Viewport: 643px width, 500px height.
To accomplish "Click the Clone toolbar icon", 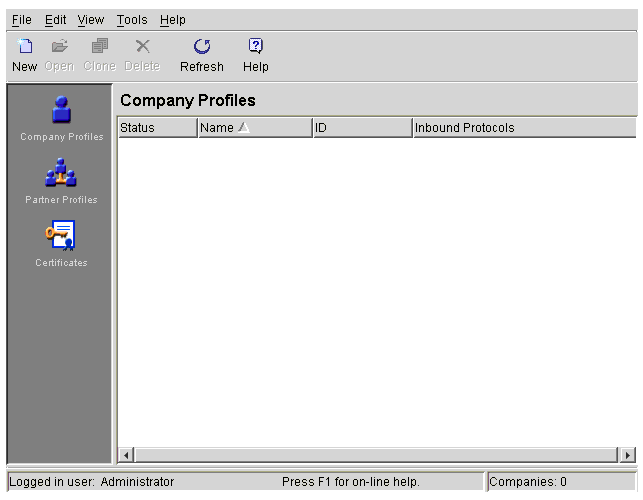I will (x=100, y=46).
